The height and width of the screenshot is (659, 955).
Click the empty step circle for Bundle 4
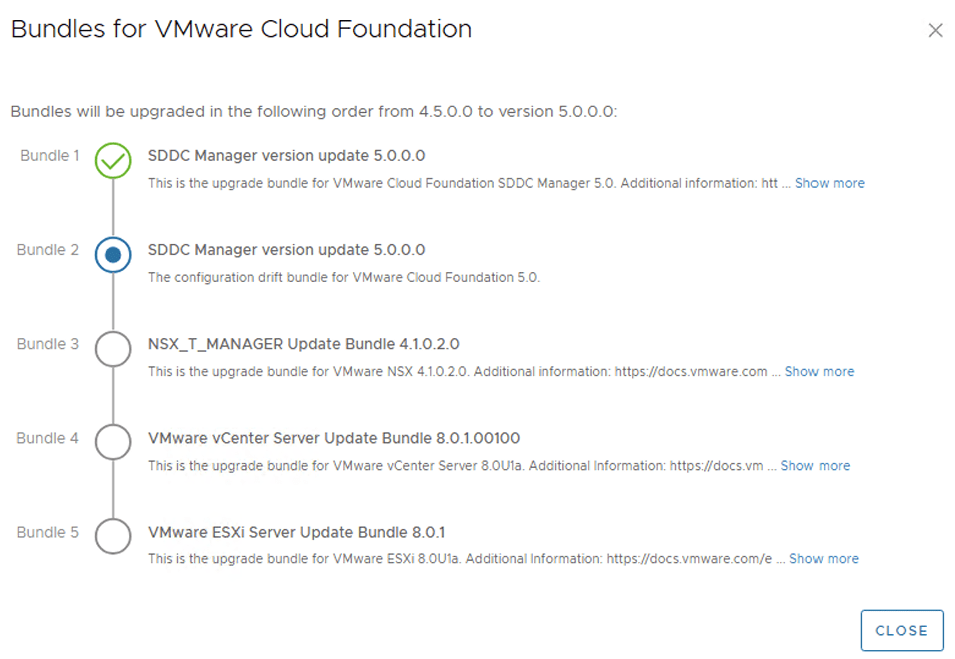pos(113,442)
